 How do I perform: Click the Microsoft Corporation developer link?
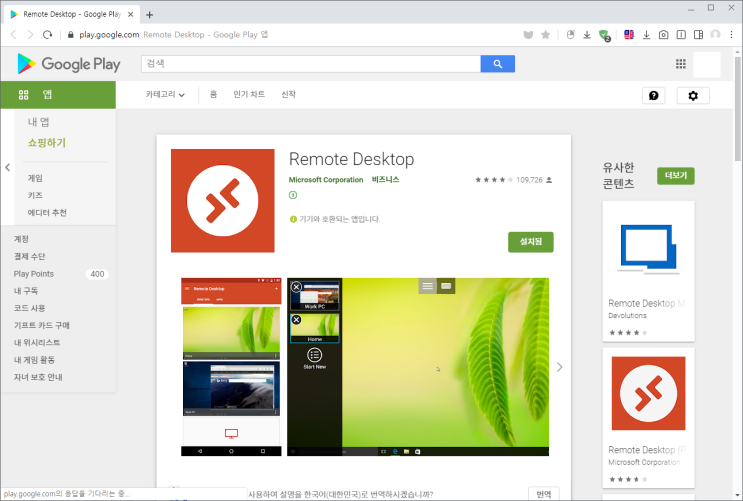326,180
